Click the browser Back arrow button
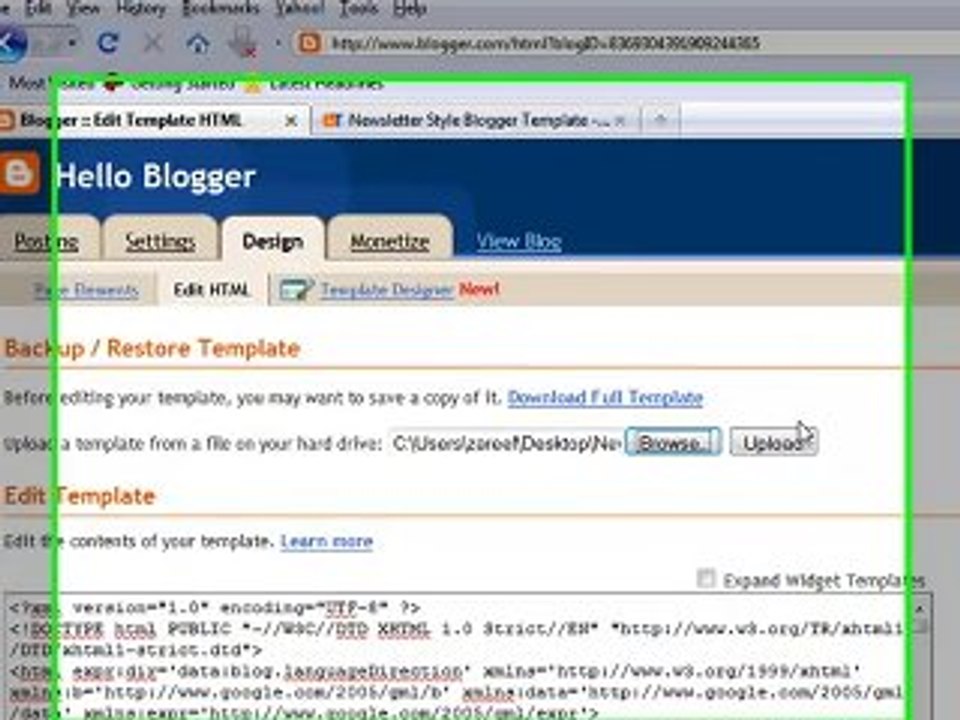The width and height of the screenshot is (960, 720). coord(12,43)
